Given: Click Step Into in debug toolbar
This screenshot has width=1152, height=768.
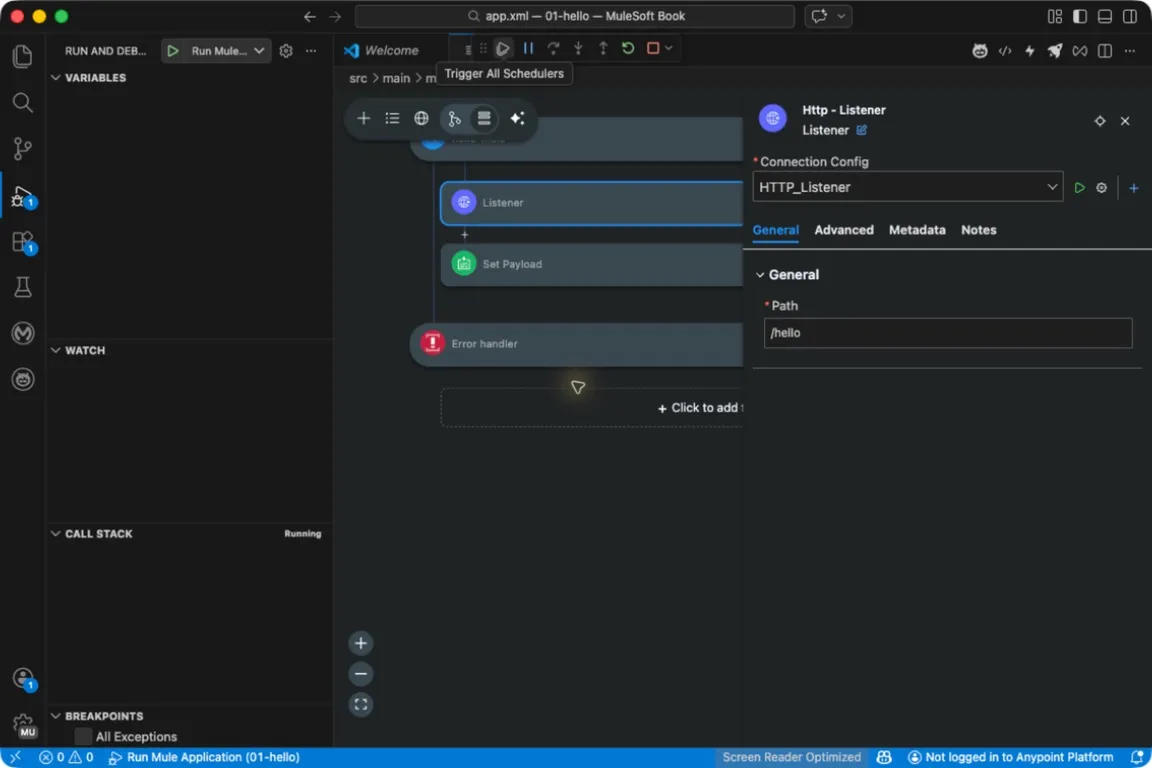Looking at the screenshot, I should 578,49.
